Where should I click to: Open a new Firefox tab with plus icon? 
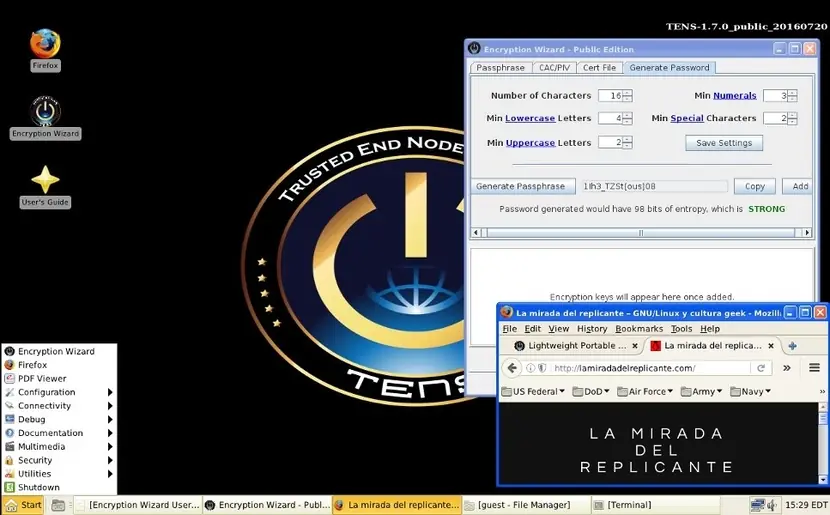792,346
